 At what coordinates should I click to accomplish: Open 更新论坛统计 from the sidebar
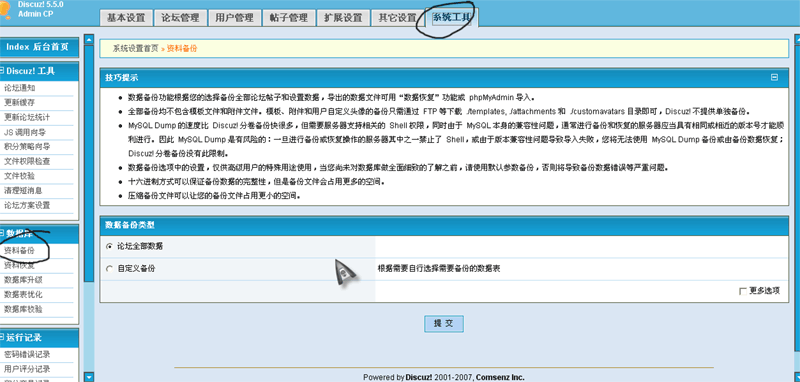[x=27, y=117]
